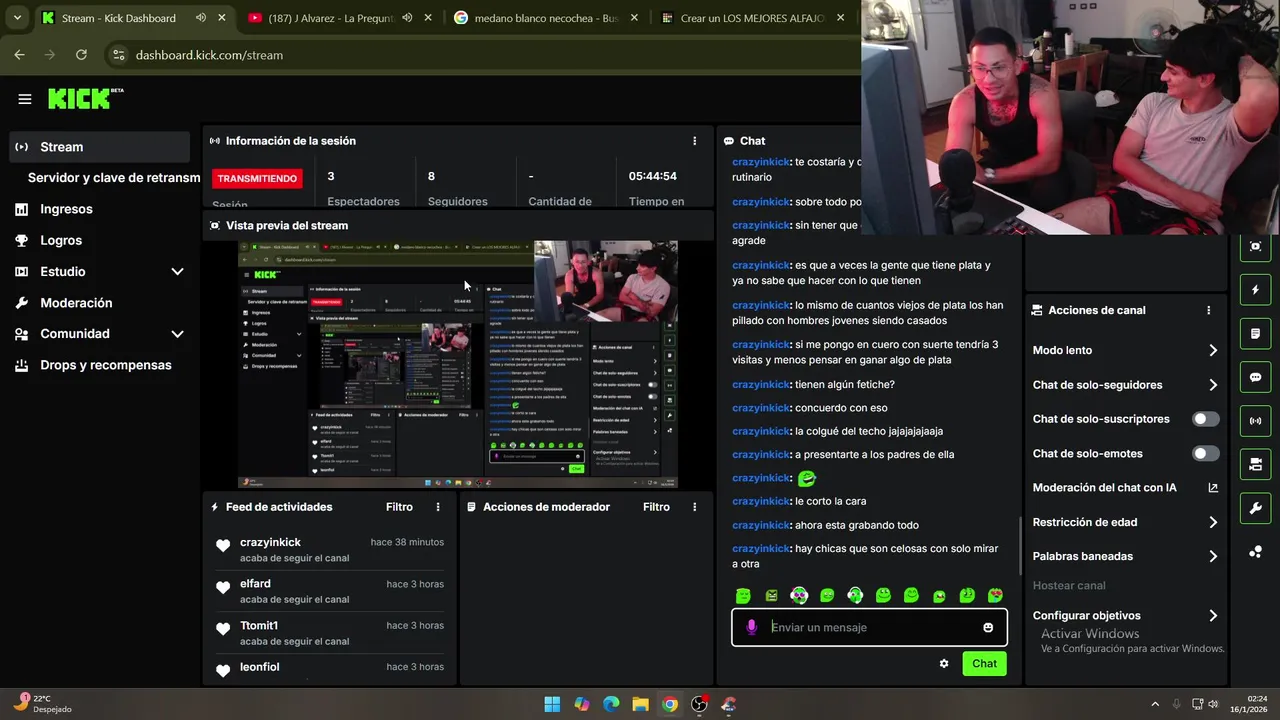Open Feed de actividades three-dot menu
The height and width of the screenshot is (720, 1280).
(x=438, y=507)
